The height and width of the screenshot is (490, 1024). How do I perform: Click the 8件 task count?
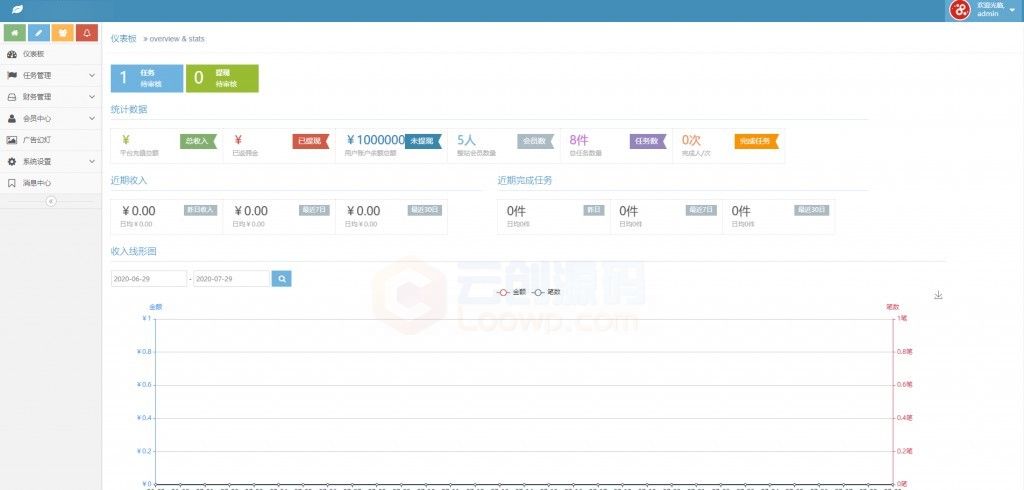click(x=579, y=140)
